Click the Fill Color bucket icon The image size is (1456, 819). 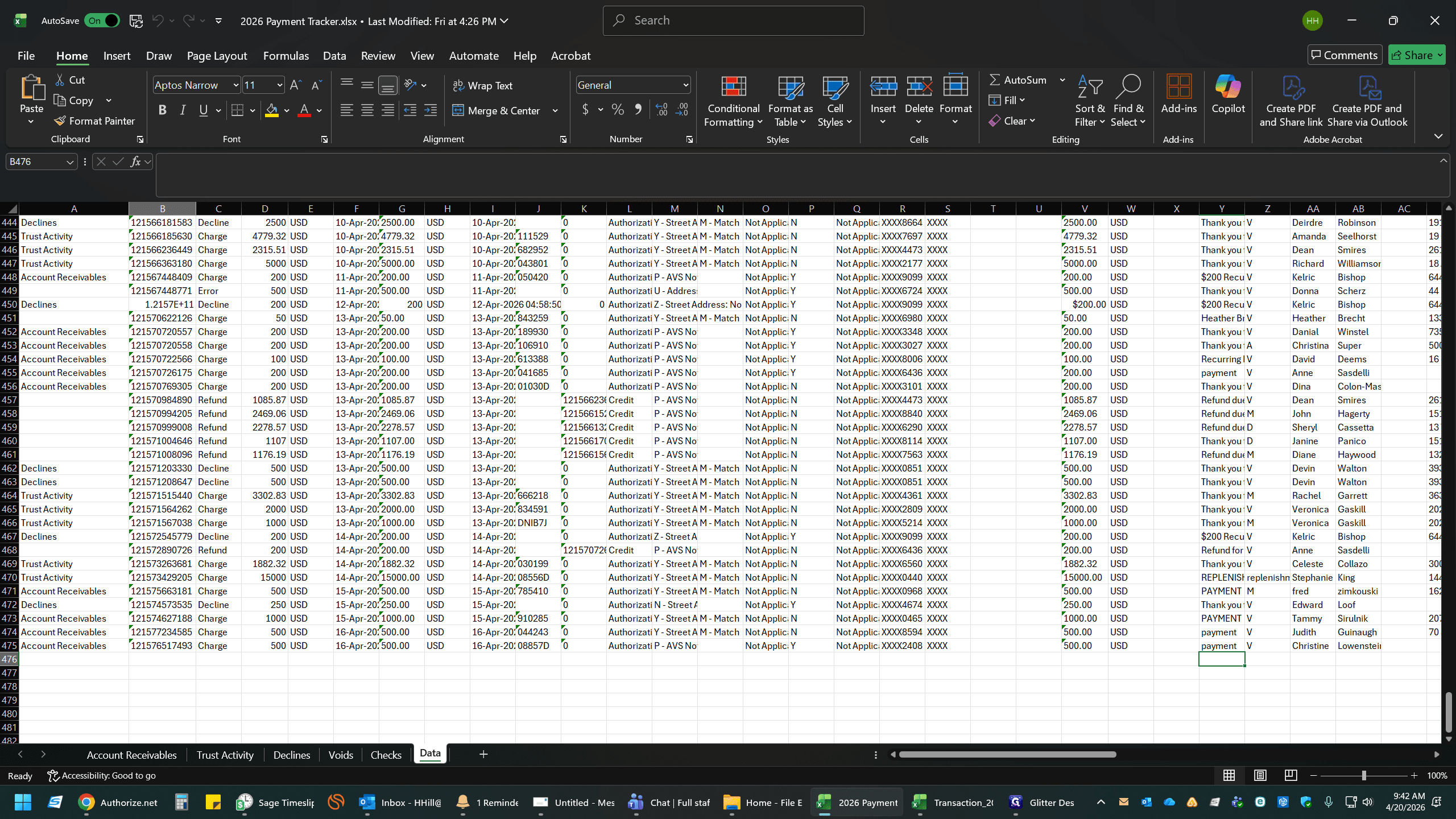click(x=272, y=110)
